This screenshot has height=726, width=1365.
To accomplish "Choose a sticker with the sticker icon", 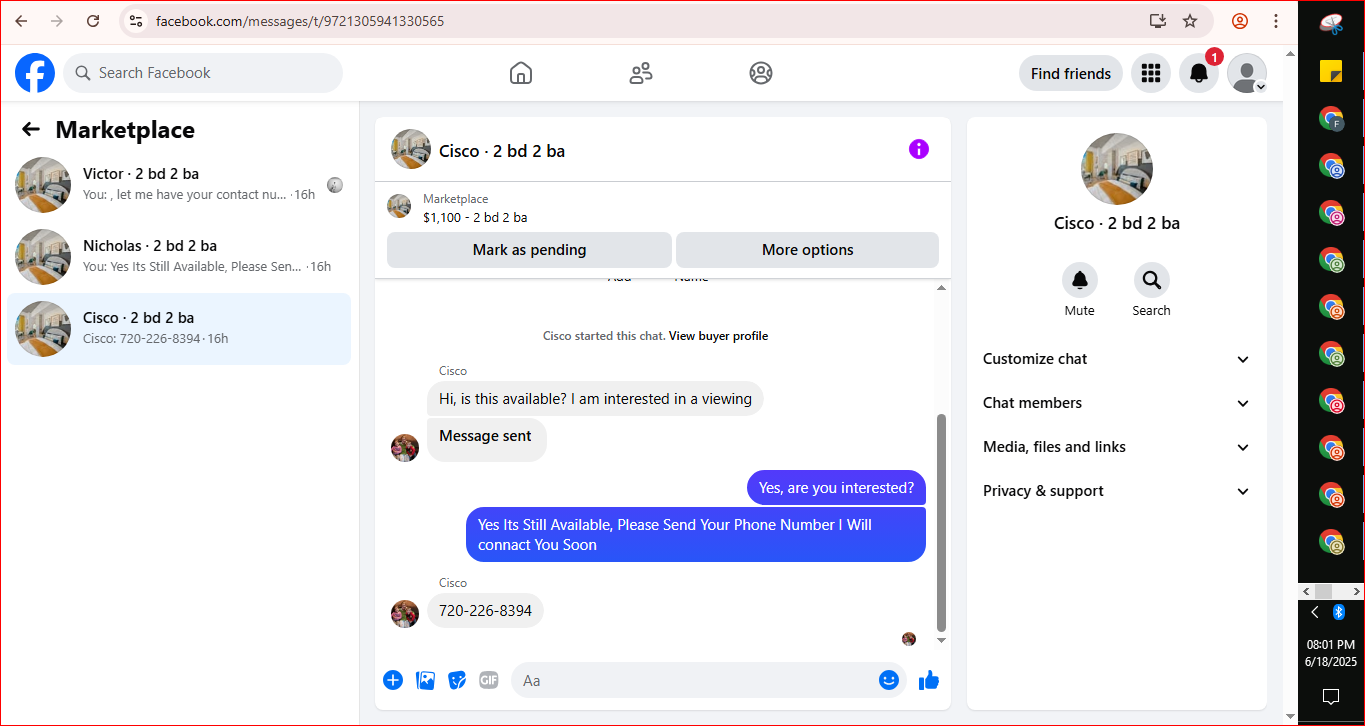I will (x=457, y=680).
